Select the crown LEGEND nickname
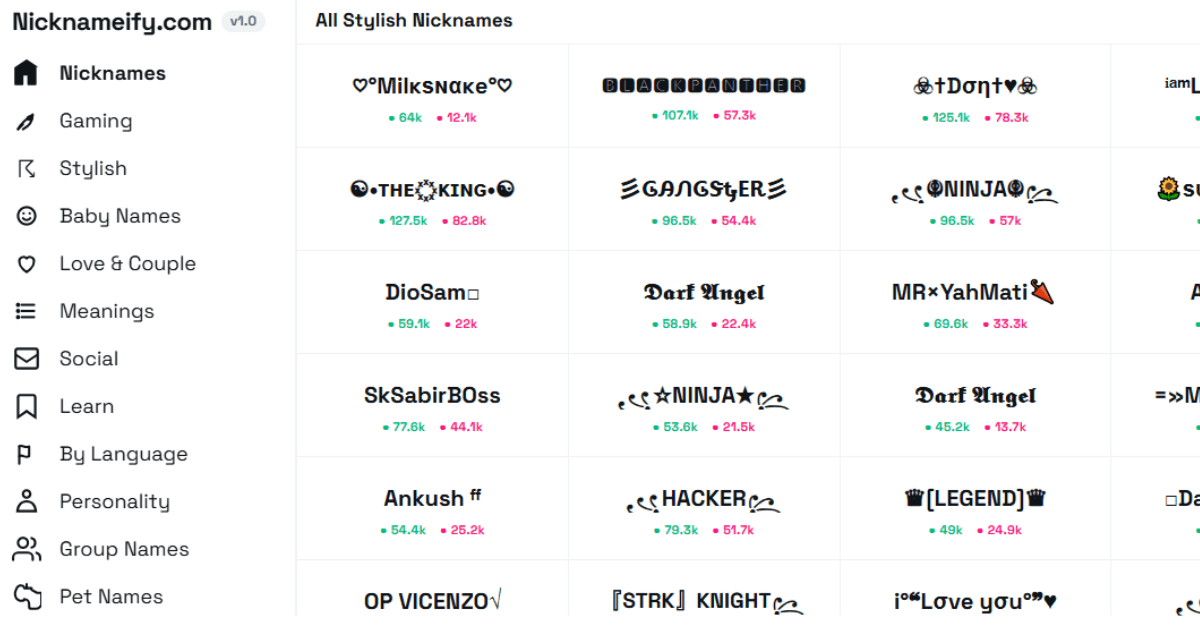 point(975,498)
